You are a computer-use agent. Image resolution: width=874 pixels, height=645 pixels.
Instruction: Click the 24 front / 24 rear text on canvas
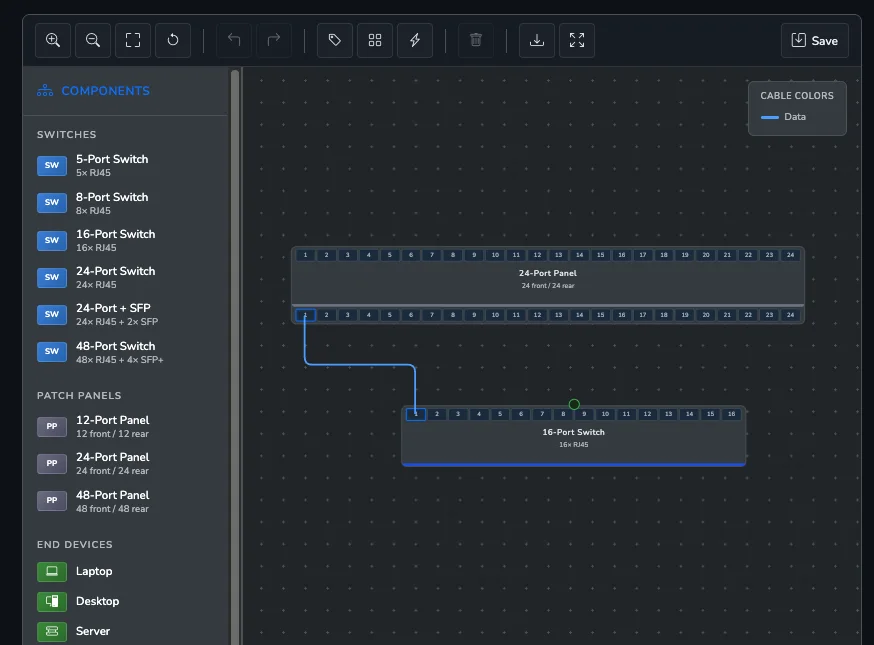(x=548, y=286)
